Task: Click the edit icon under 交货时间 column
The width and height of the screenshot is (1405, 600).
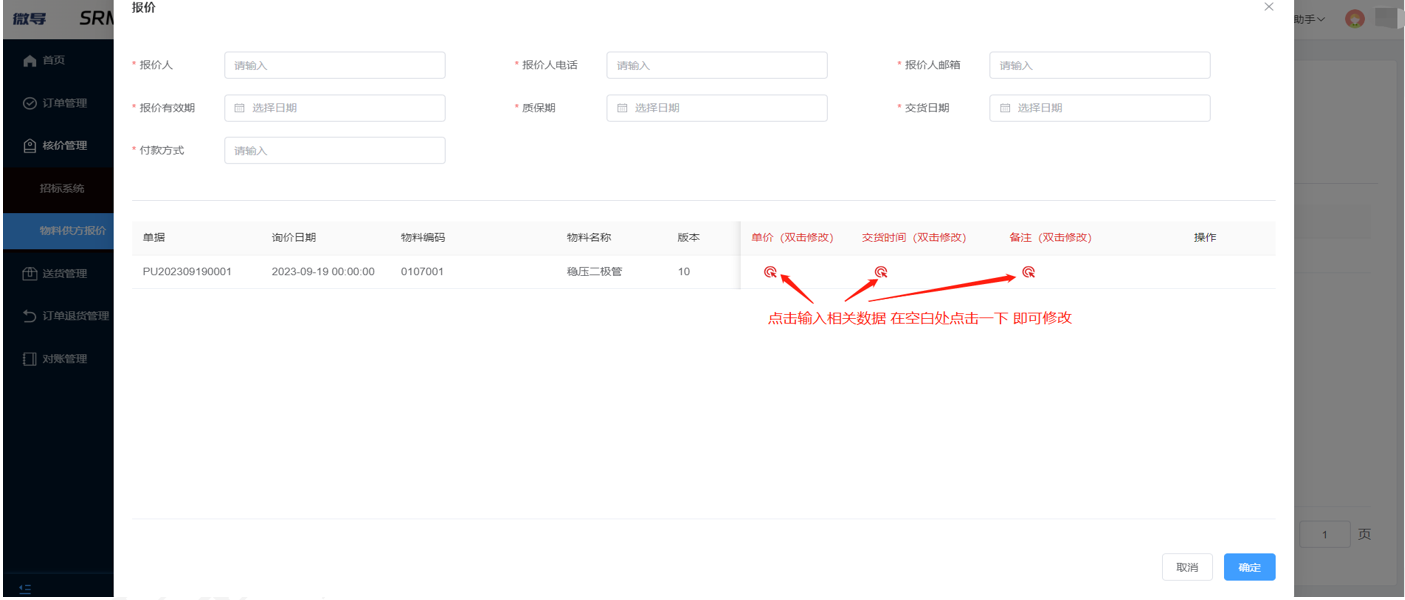Action: pyautogui.click(x=881, y=270)
